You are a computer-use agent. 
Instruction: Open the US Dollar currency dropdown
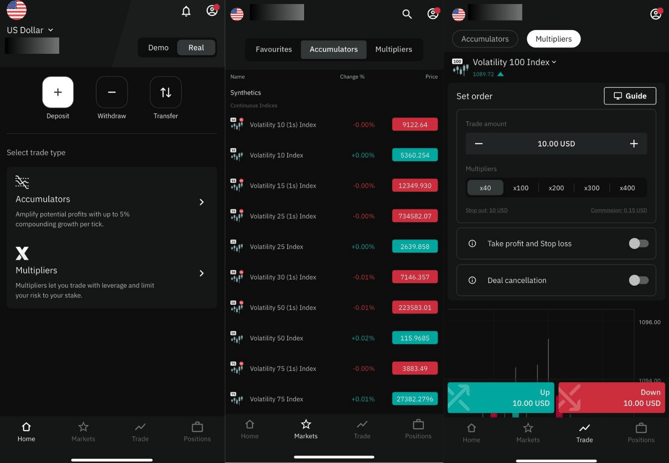[30, 30]
